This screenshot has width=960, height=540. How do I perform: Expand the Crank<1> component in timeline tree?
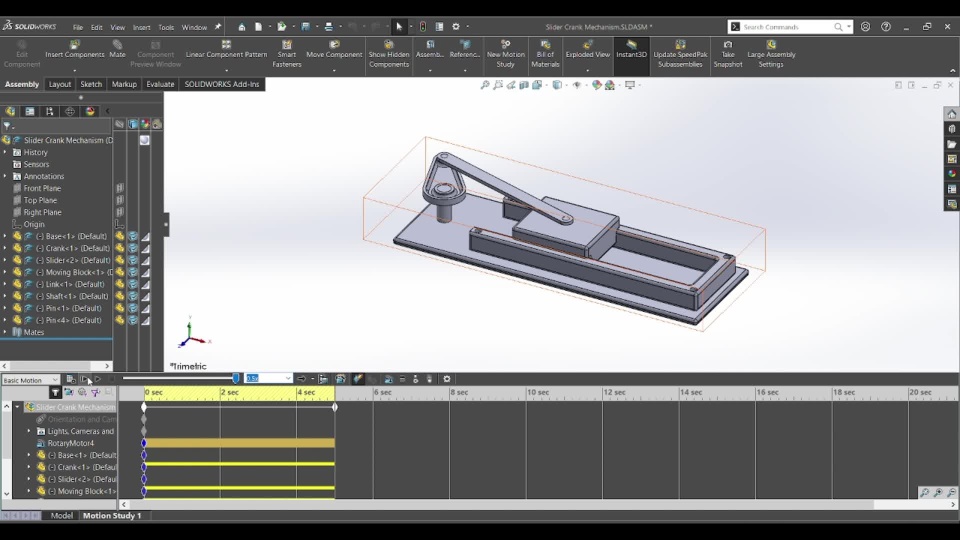click(29, 467)
